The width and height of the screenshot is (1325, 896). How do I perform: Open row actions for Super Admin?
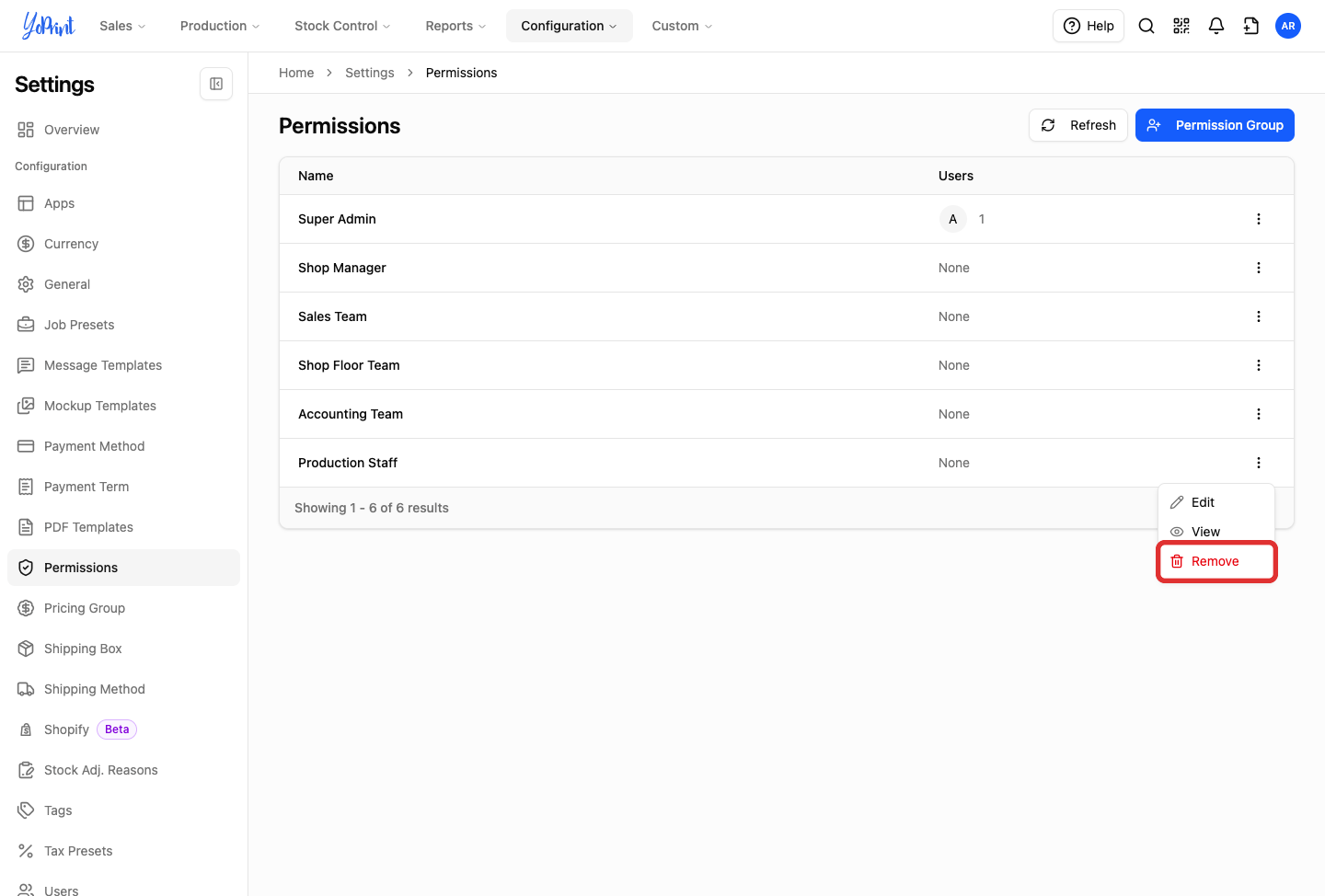tap(1259, 219)
